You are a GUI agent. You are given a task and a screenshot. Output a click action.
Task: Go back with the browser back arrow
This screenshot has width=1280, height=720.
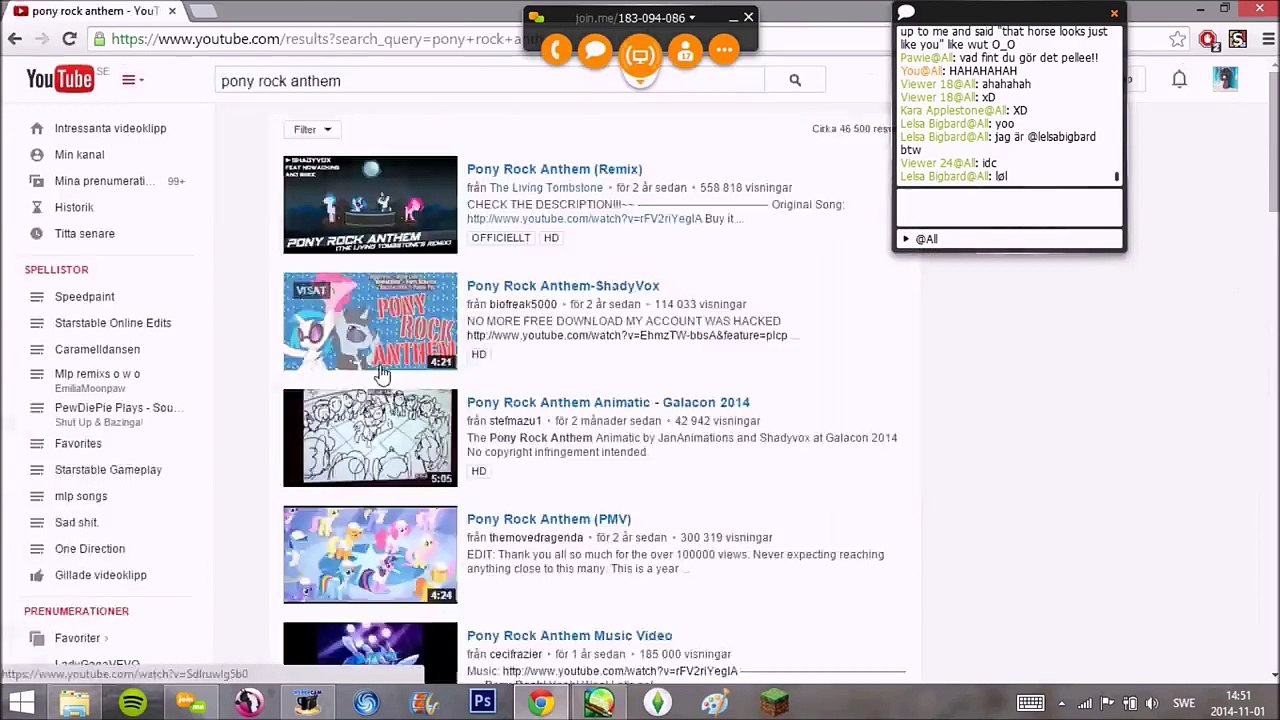click(x=15, y=39)
